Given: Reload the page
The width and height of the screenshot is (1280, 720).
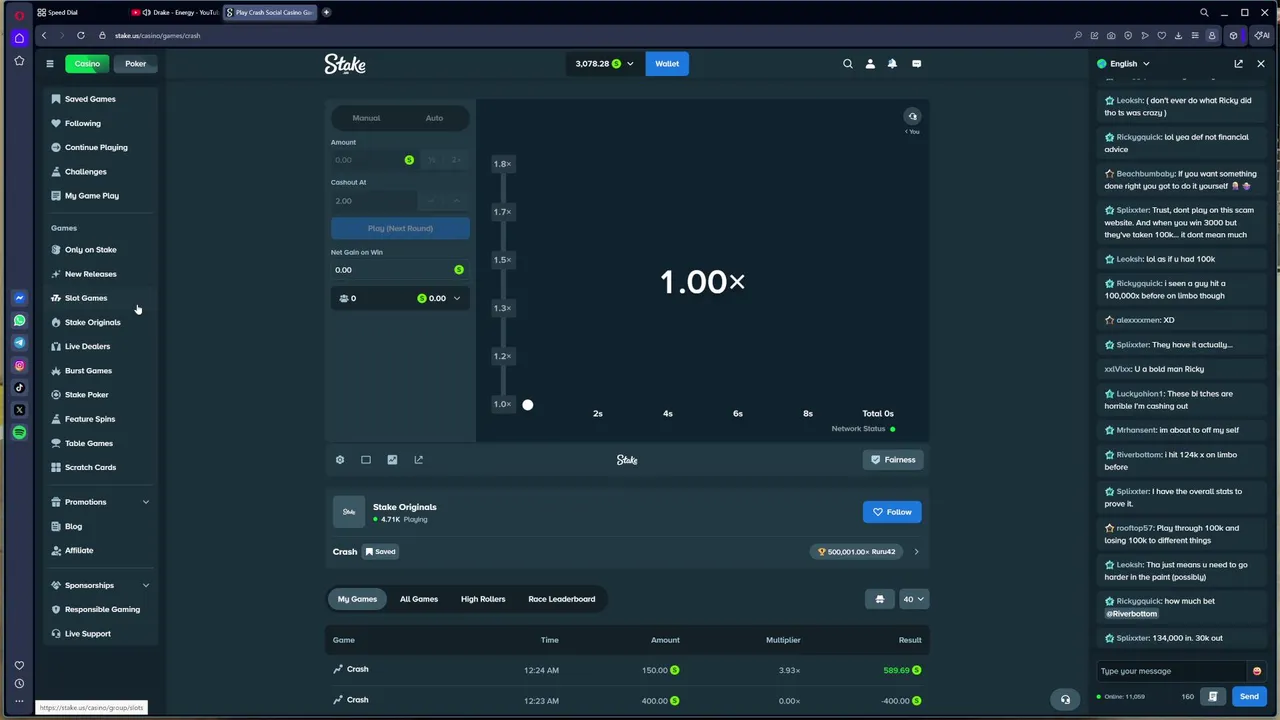Looking at the screenshot, I should click(x=81, y=35).
